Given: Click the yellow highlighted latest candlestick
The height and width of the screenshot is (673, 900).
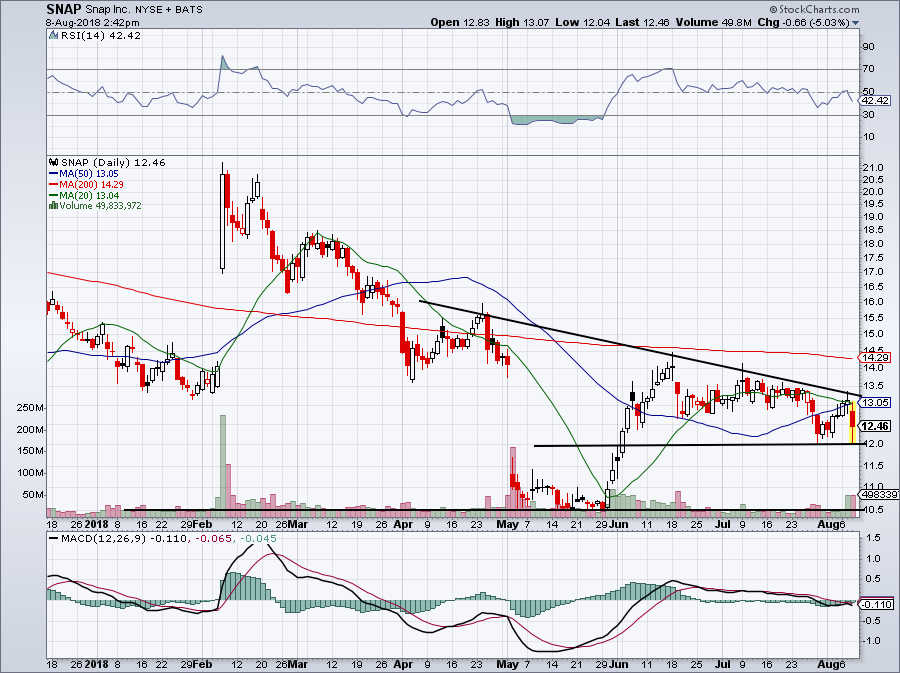Looking at the screenshot, I should [852, 421].
